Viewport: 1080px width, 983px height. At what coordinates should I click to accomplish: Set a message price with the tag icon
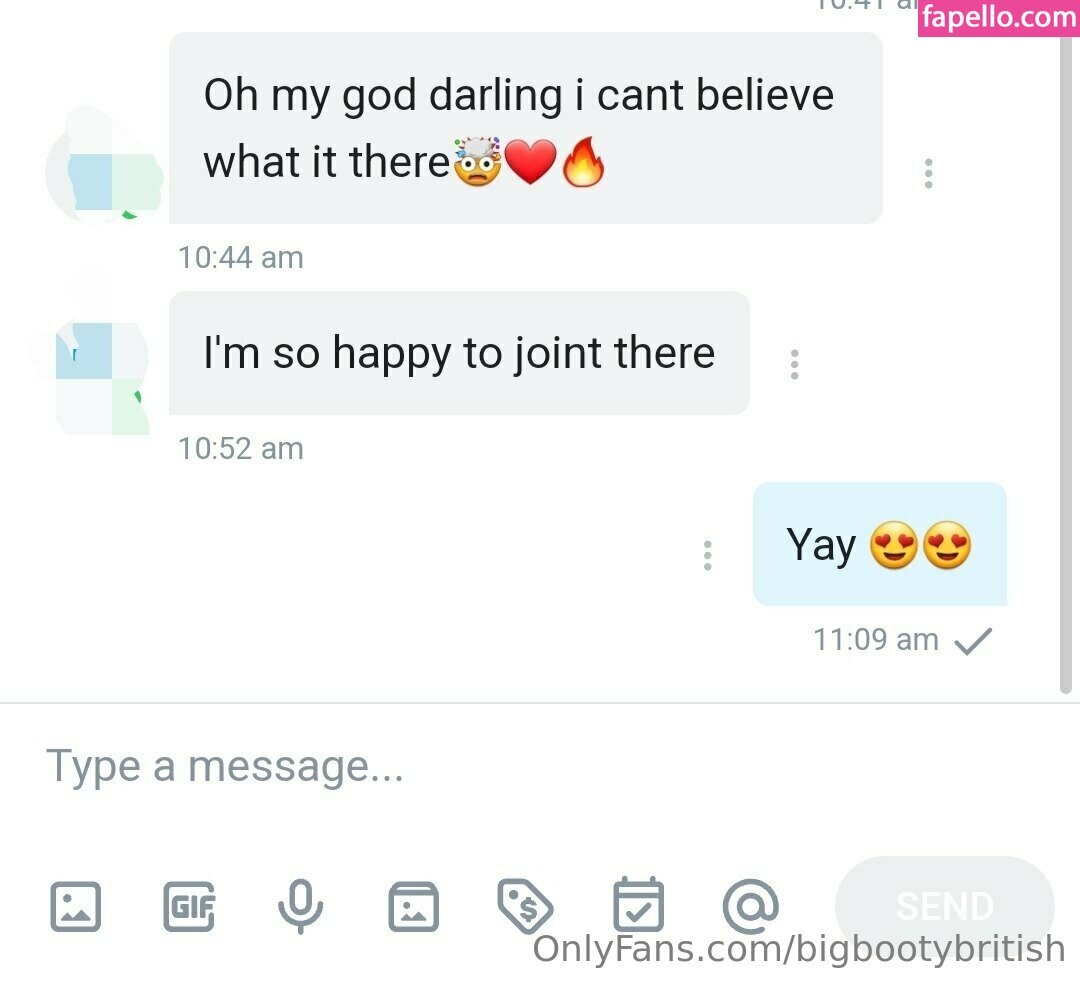[x=525, y=906]
